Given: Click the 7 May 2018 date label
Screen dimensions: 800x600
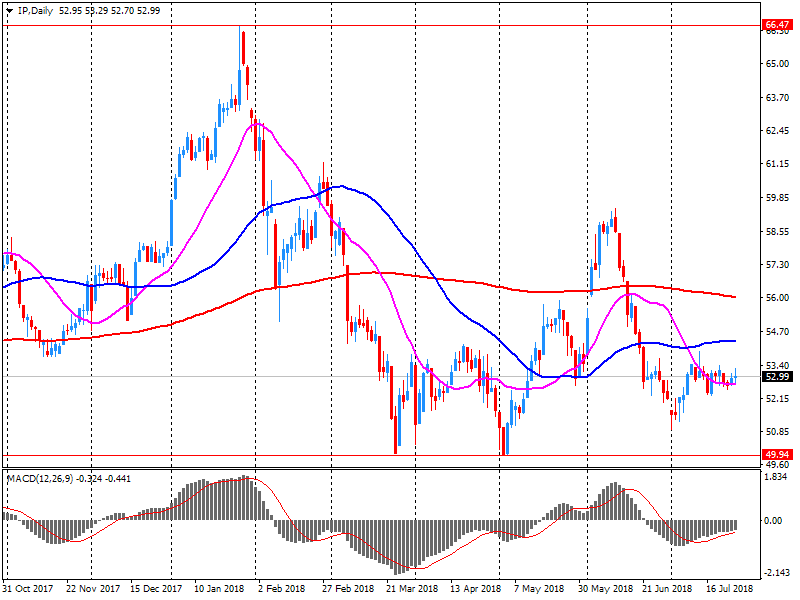Looking at the screenshot, I should [x=538, y=588].
